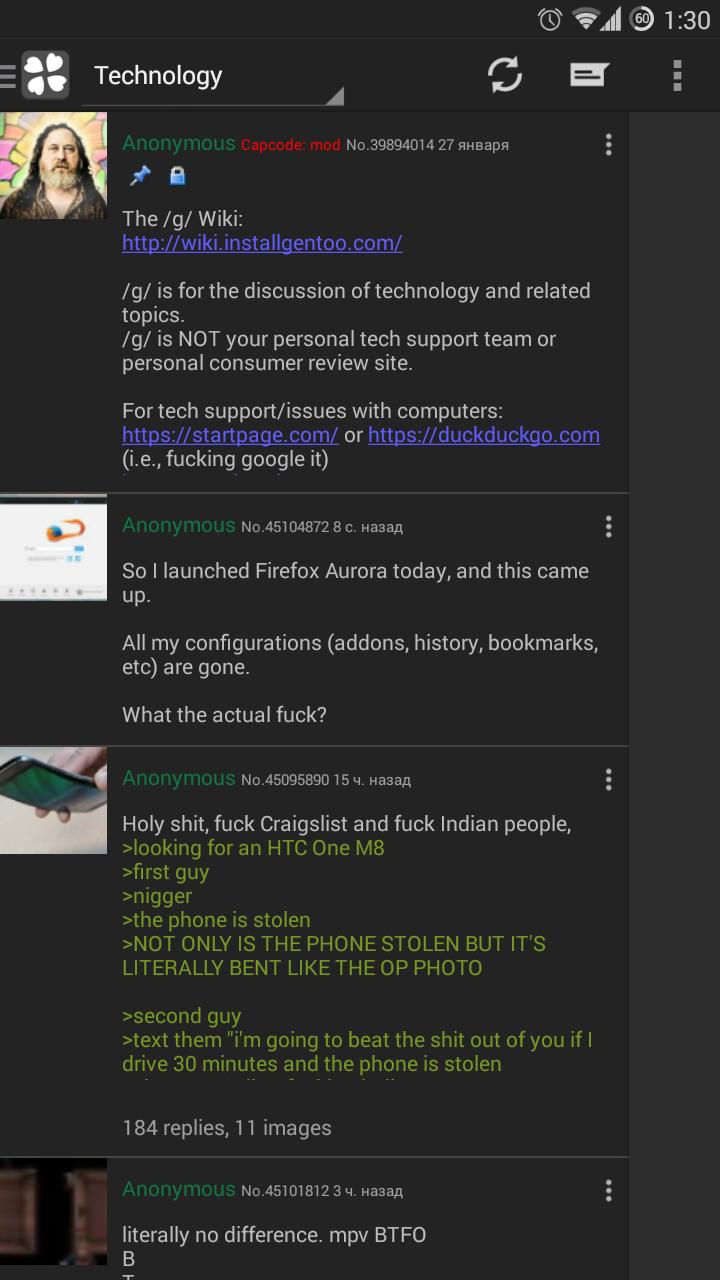720x1280 pixels.
Task: Open options for the mpv BTFO post
Action: pos(608,1190)
